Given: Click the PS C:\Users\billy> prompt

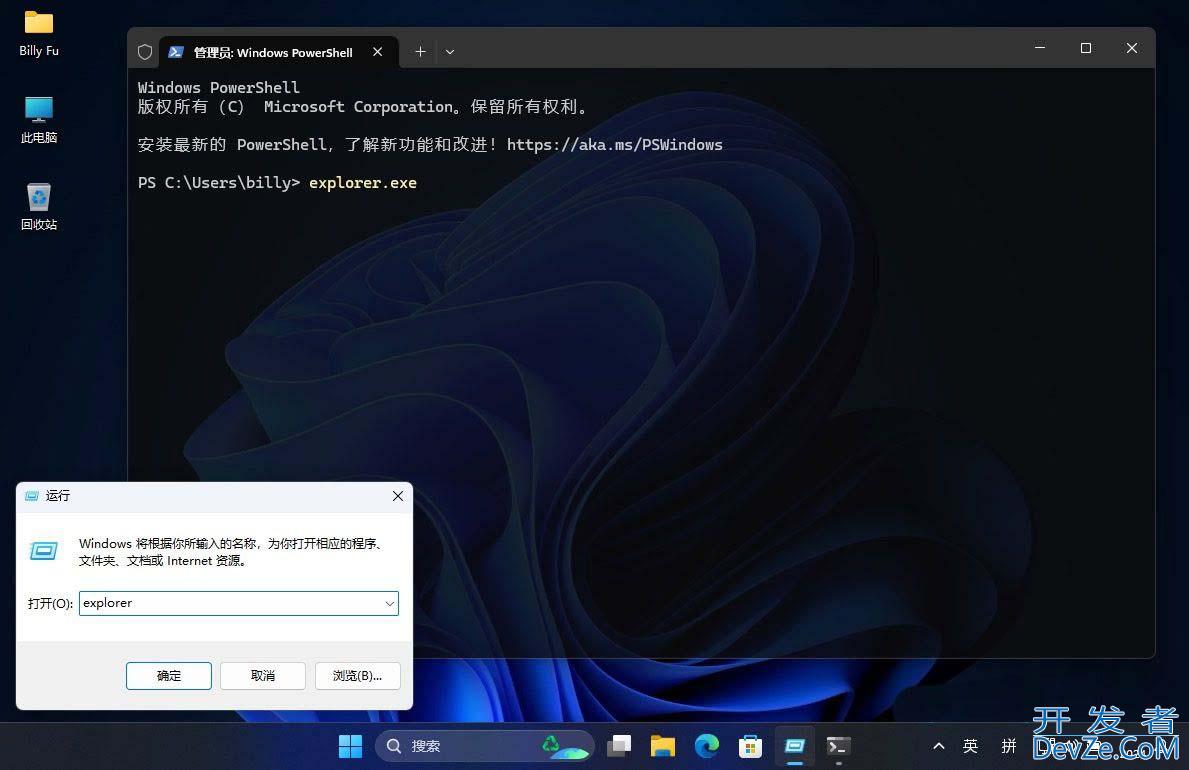Looking at the screenshot, I should [218, 182].
